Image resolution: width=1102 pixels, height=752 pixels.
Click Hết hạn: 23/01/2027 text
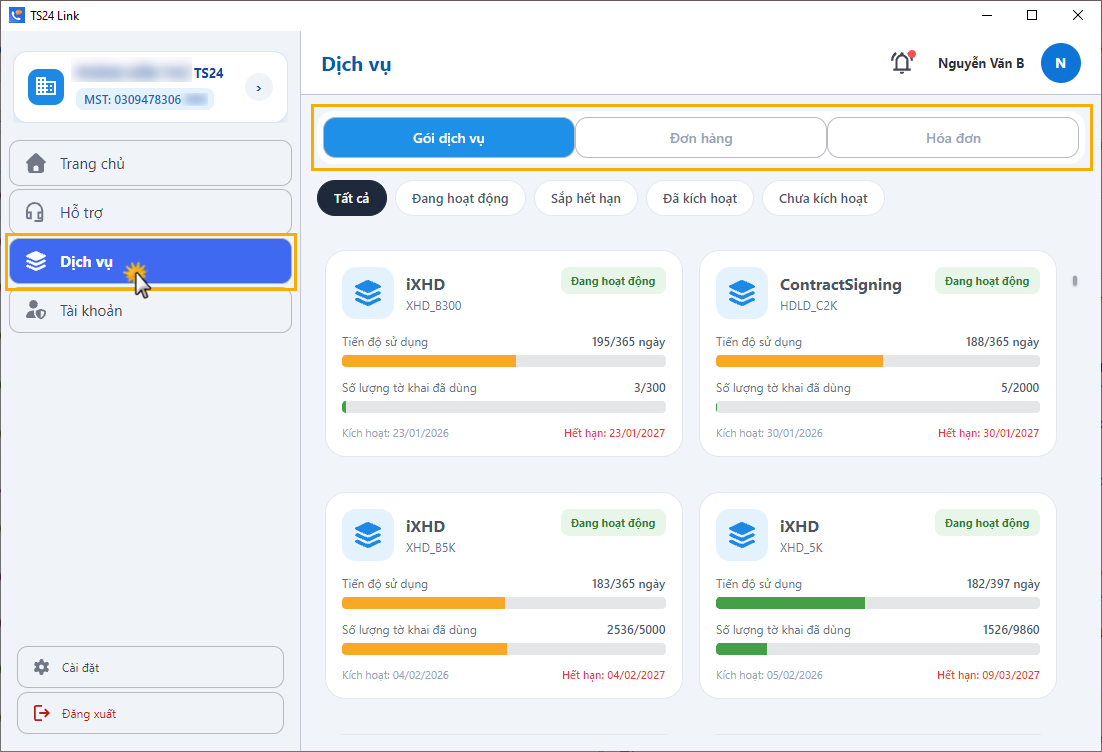click(x=614, y=433)
